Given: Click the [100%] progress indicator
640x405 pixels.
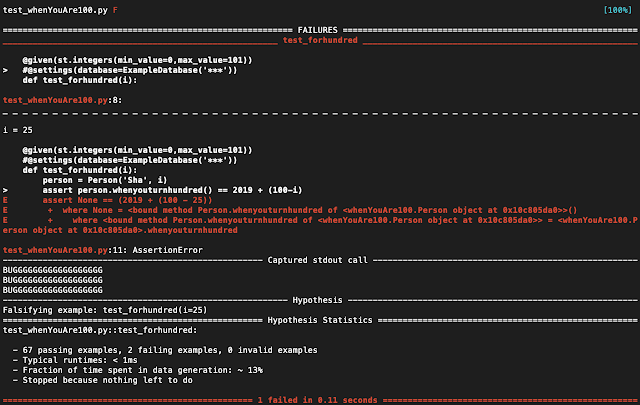Looking at the screenshot, I should pos(618,9).
